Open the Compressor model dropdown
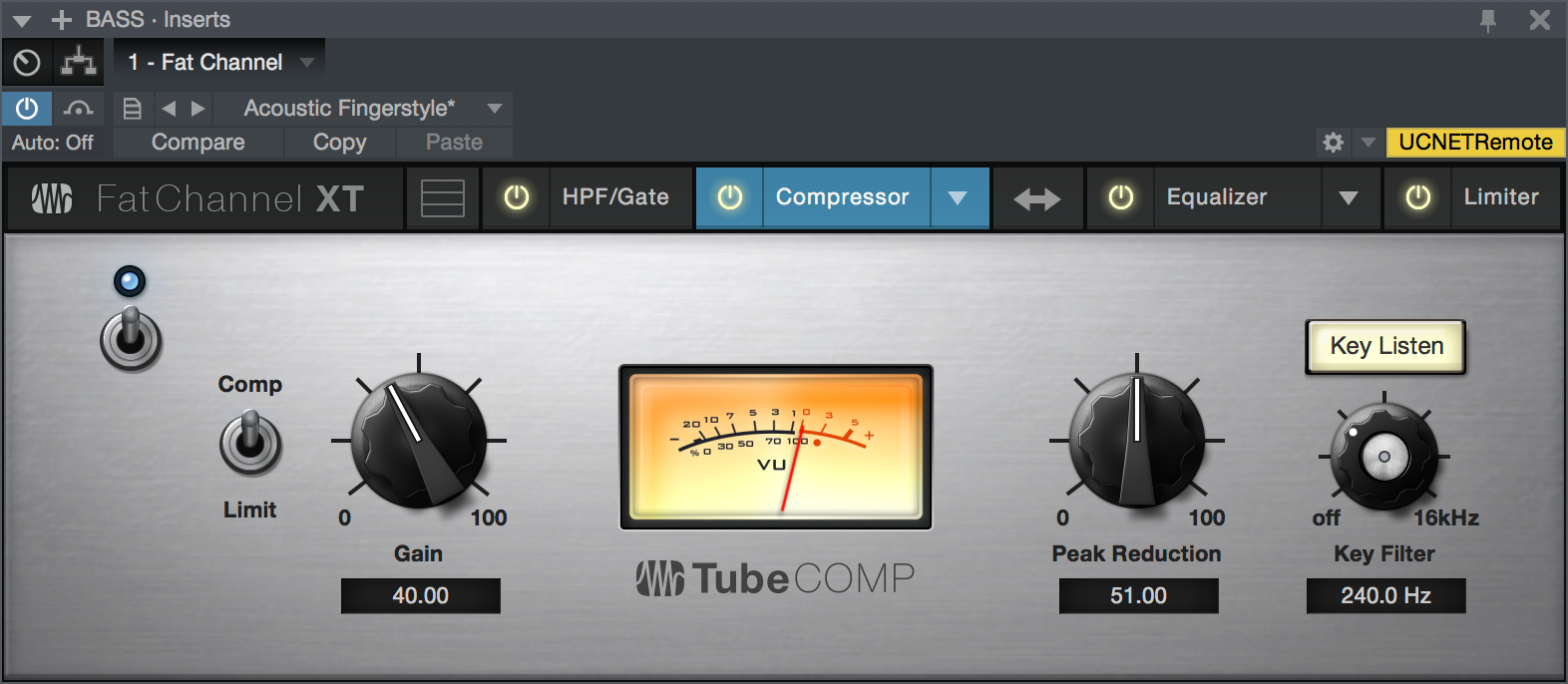The image size is (1568, 684). (x=958, y=198)
